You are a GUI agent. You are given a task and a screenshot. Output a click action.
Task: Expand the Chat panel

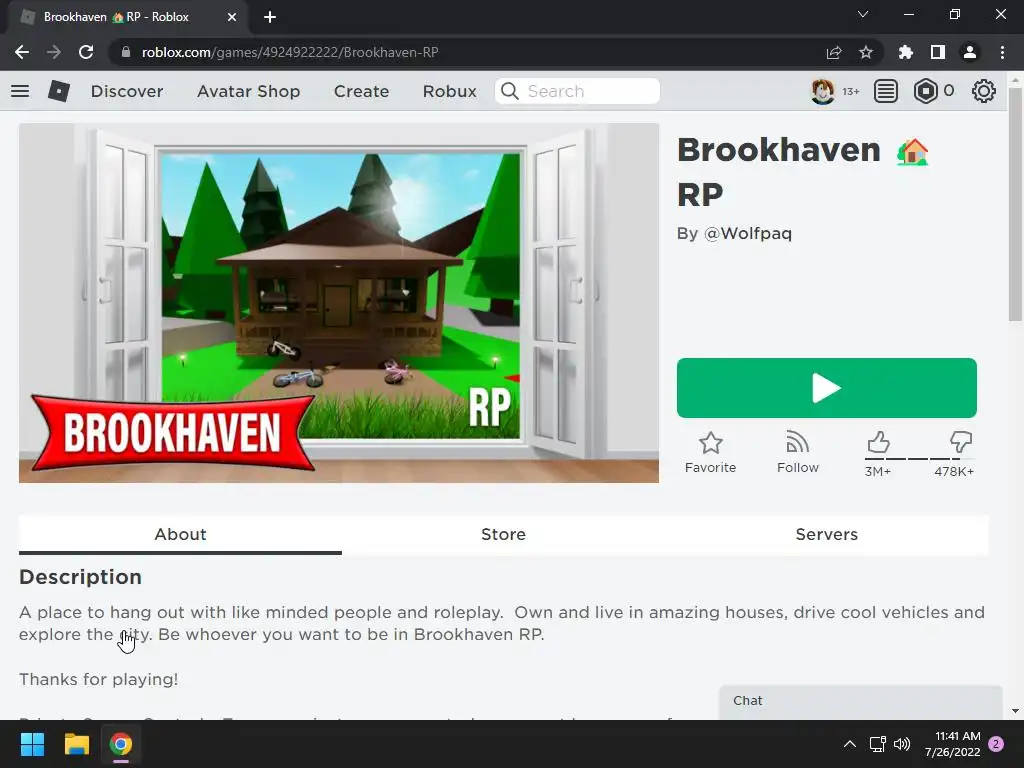coord(860,701)
